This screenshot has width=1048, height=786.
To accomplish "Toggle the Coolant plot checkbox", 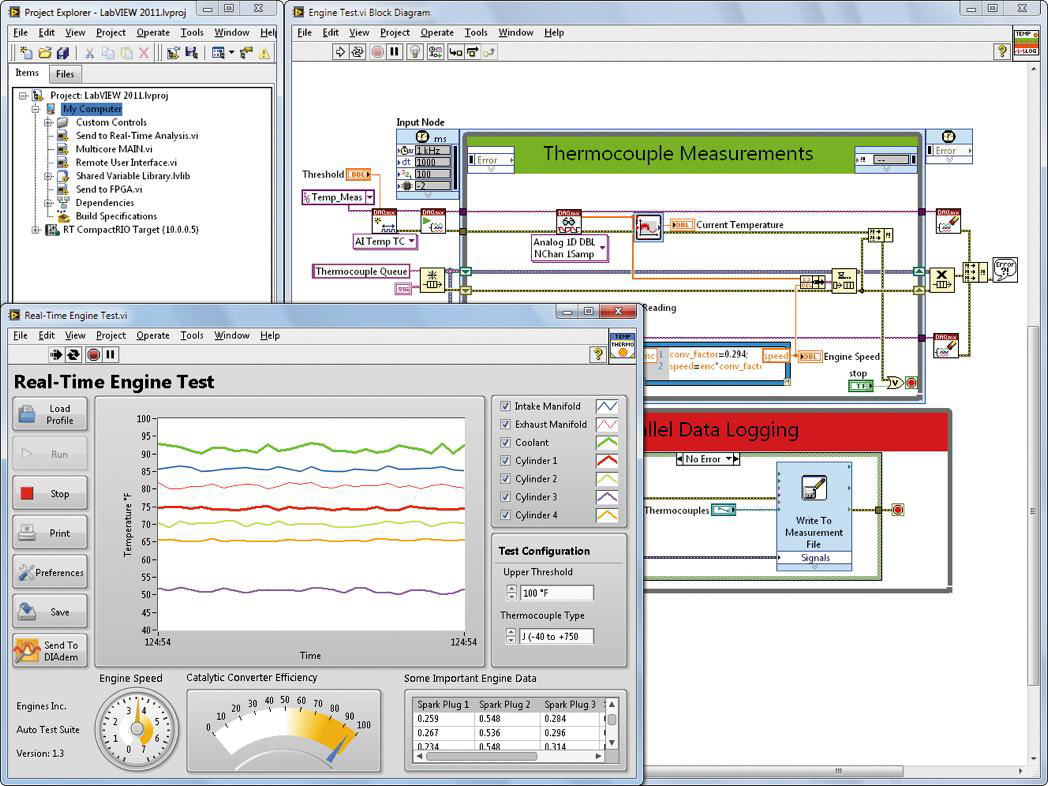I will coord(505,443).
